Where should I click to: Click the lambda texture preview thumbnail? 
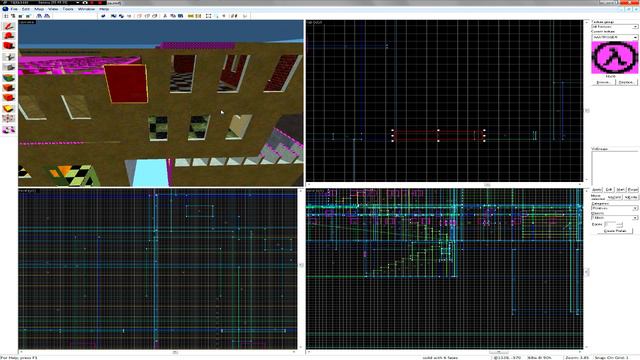(614, 58)
